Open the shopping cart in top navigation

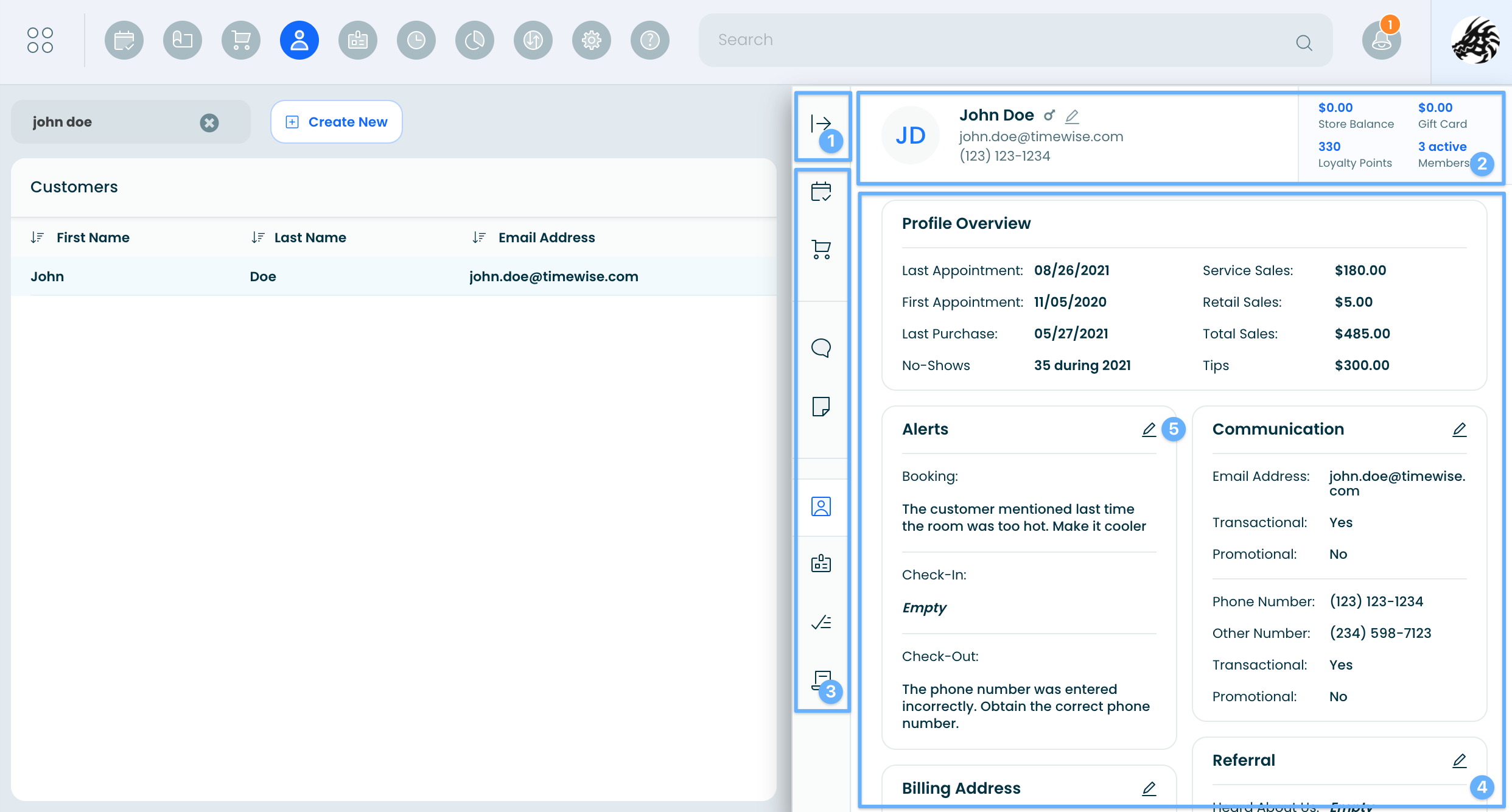click(x=241, y=40)
